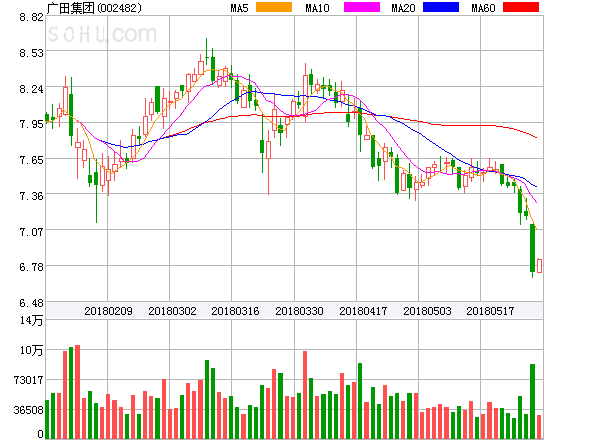
Task: Click the red MA60 legend swatch
Action: (x=521, y=7)
